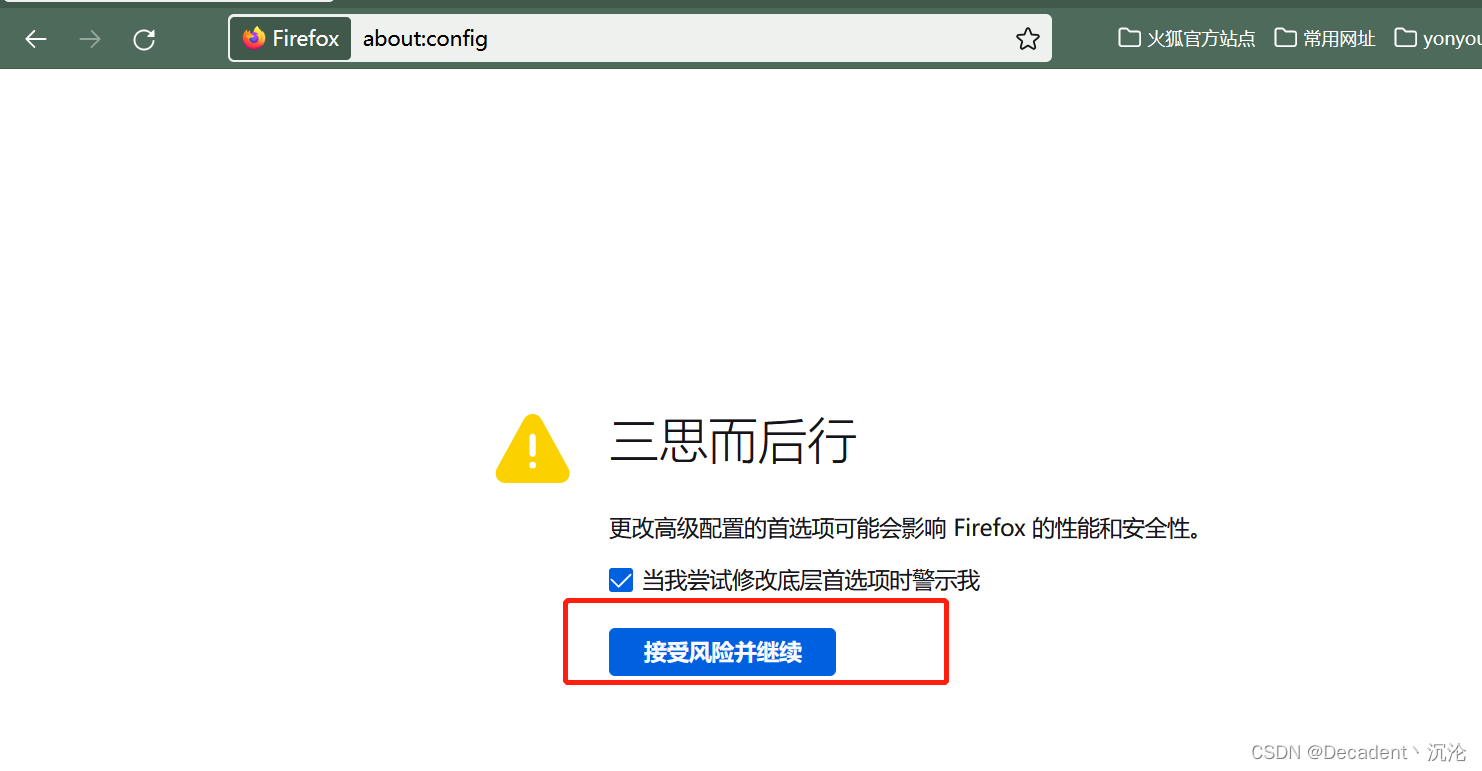Uncheck the 当我尝试修改底层首选项时警示我 checkbox
The image size is (1482, 771).
(x=621, y=580)
